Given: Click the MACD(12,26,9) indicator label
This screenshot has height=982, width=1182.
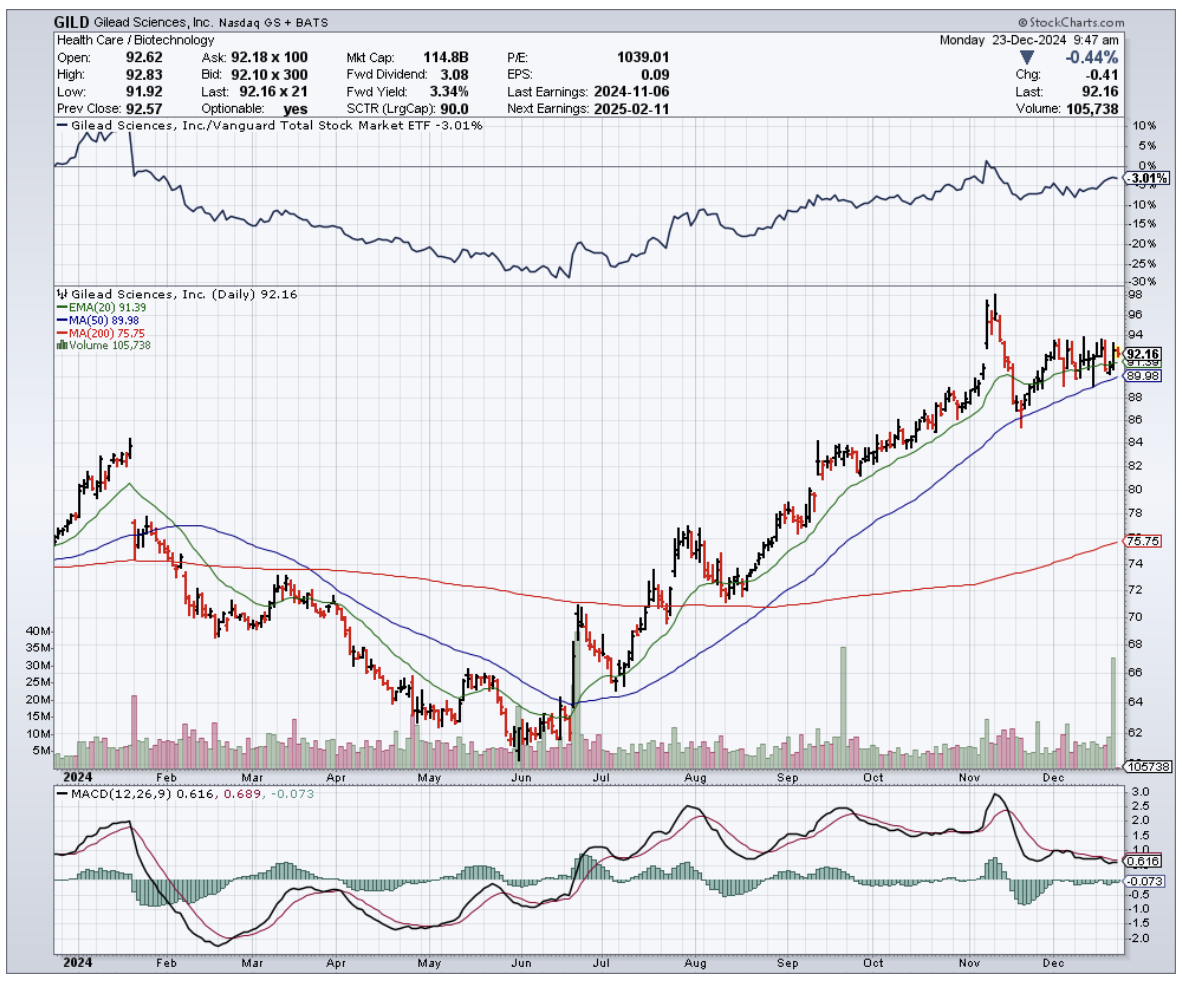Looking at the screenshot, I should tap(116, 793).
